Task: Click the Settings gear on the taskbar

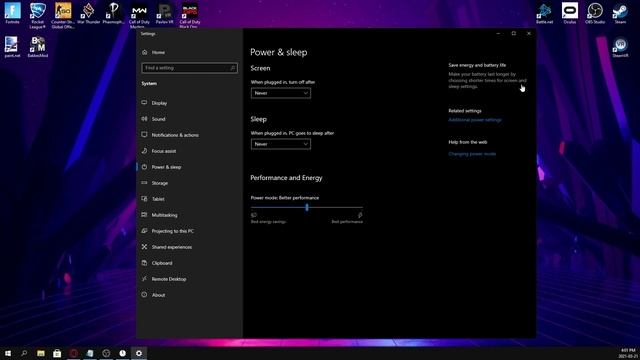Action: coord(139,353)
